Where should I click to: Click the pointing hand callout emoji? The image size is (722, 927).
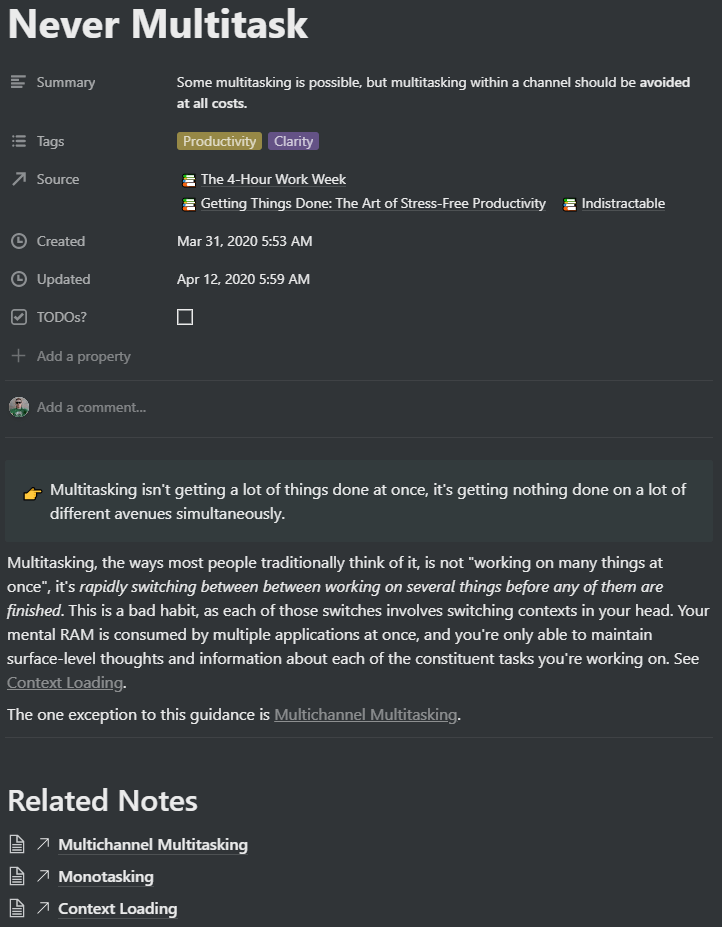tap(33, 493)
